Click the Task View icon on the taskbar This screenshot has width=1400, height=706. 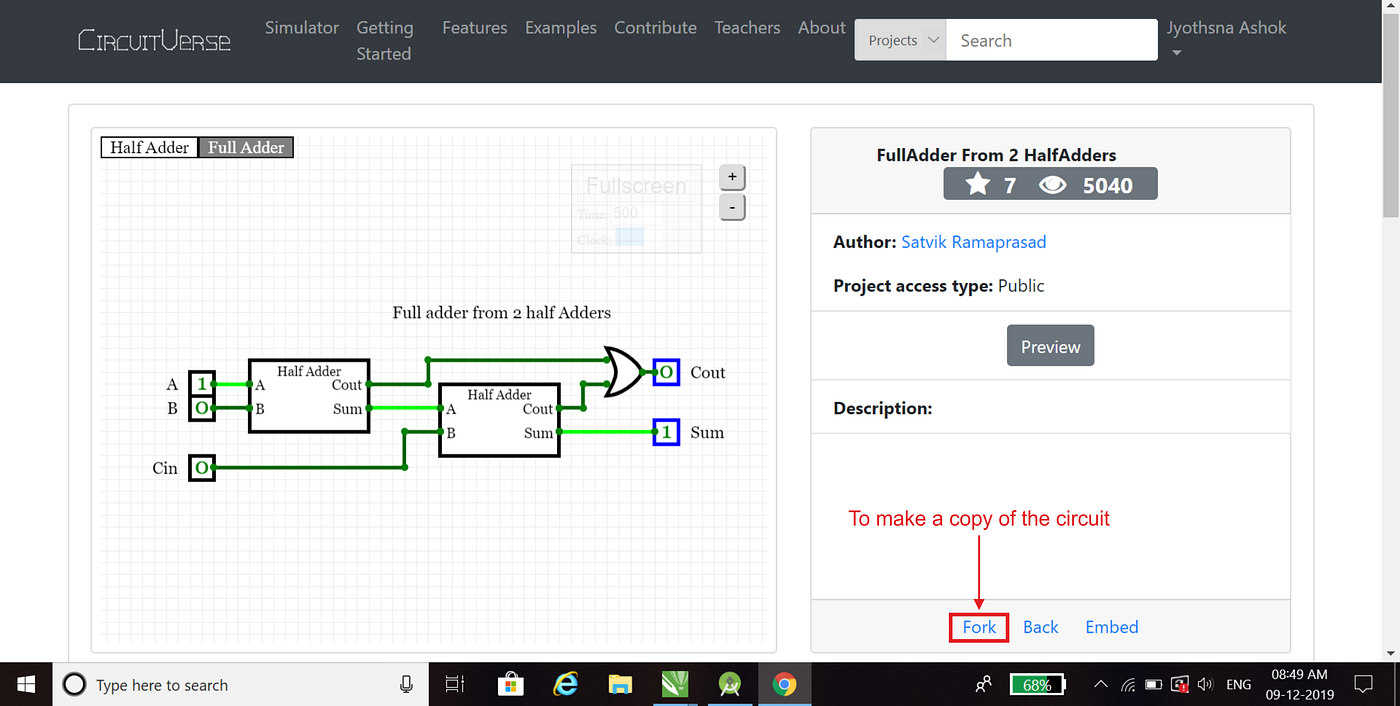pyautogui.click(x=454, y=684)
